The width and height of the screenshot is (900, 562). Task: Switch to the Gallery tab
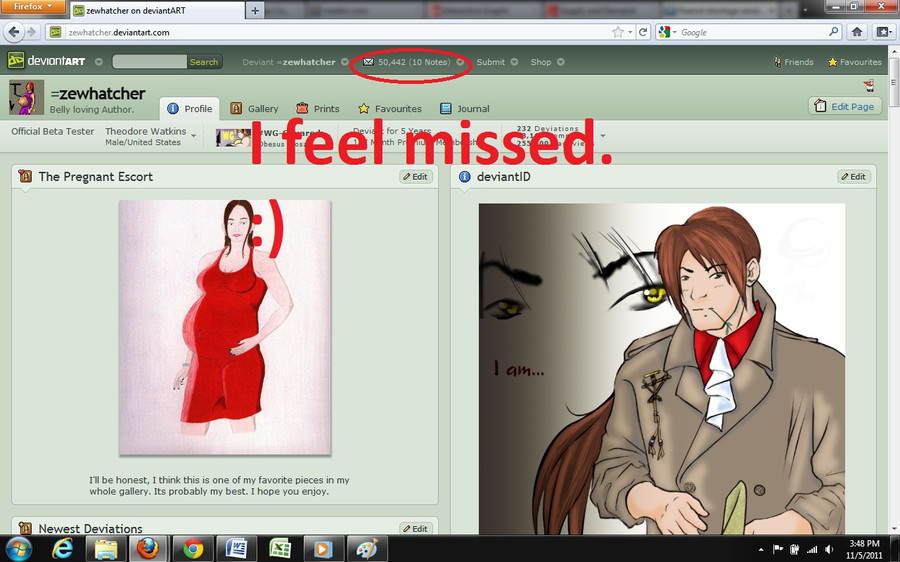(x=254, y=108)
